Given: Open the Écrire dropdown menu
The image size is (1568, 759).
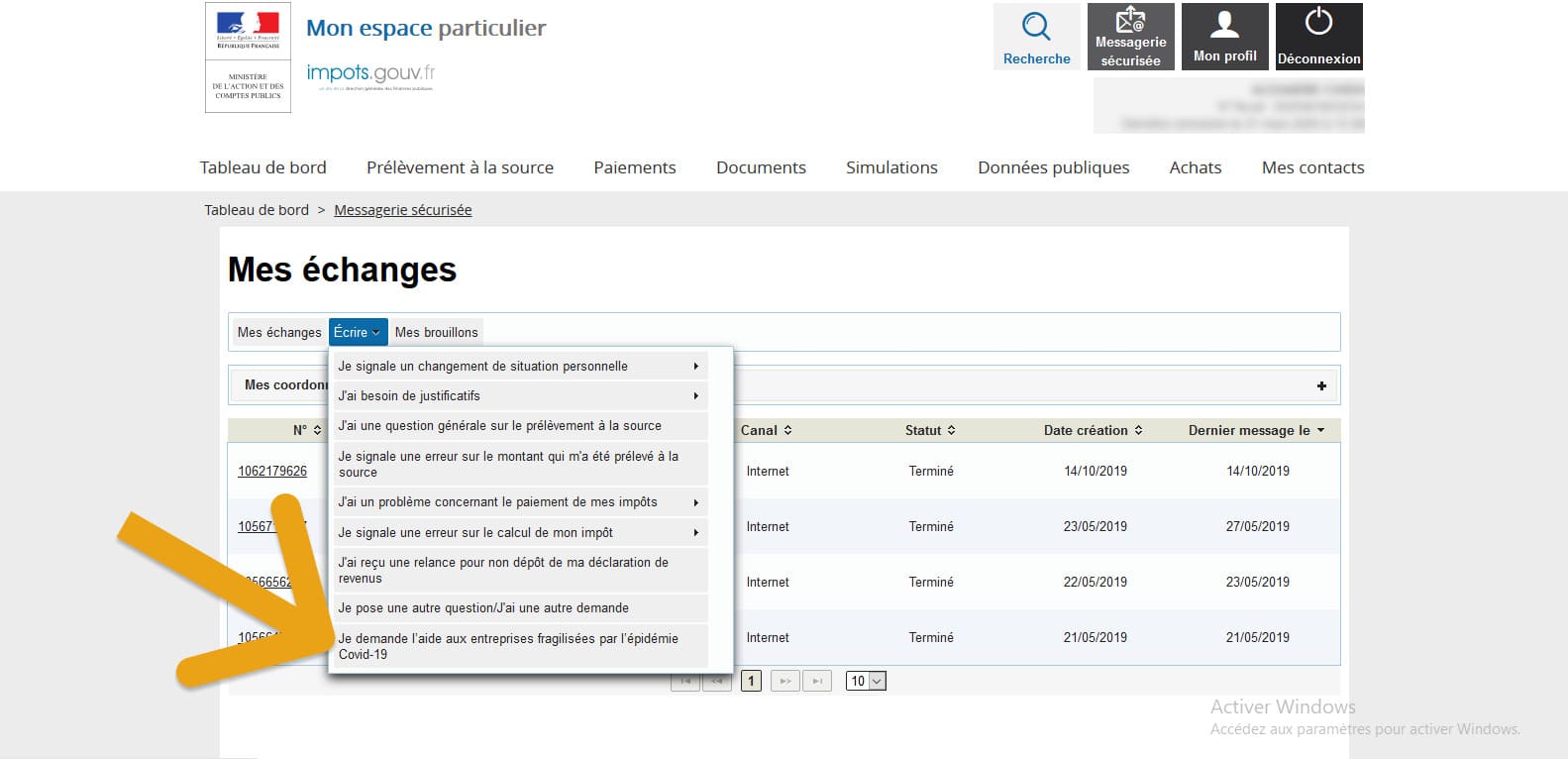Looking at the screenshot, I should click(x=358, y=332).
